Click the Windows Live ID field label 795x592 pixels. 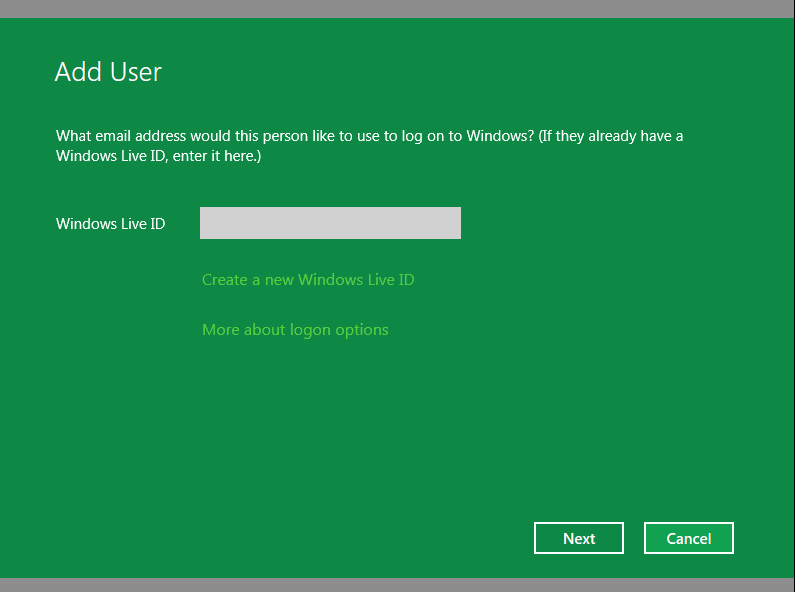point(111,224)
